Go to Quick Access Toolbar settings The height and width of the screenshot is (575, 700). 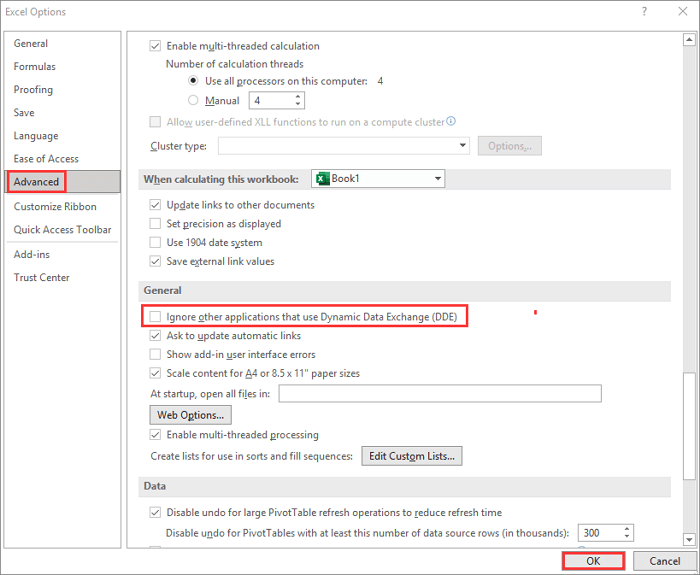click(62, 229)
